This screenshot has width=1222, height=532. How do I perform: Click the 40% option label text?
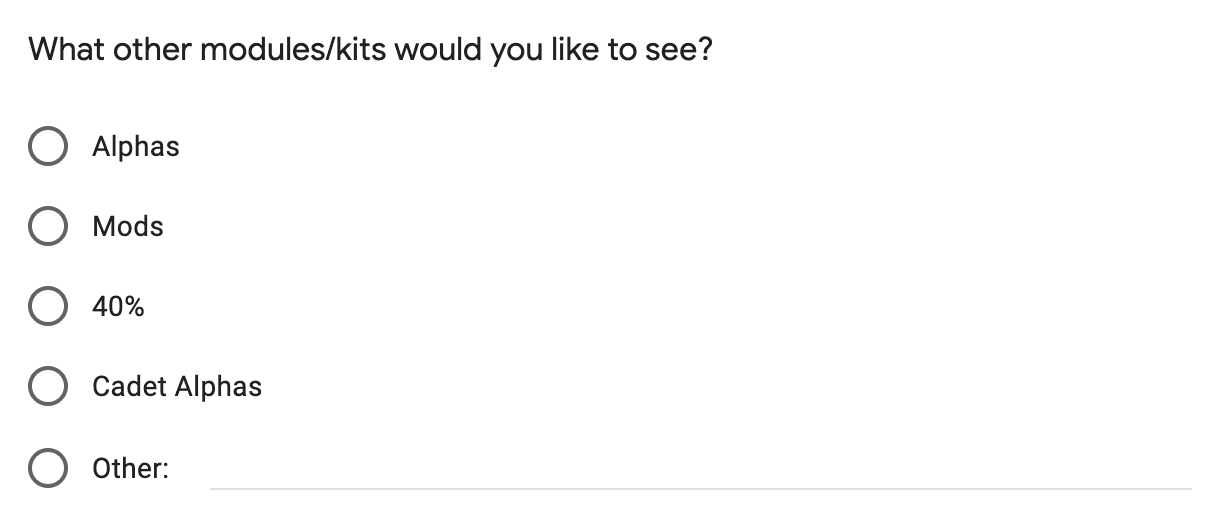click(118, 307)
